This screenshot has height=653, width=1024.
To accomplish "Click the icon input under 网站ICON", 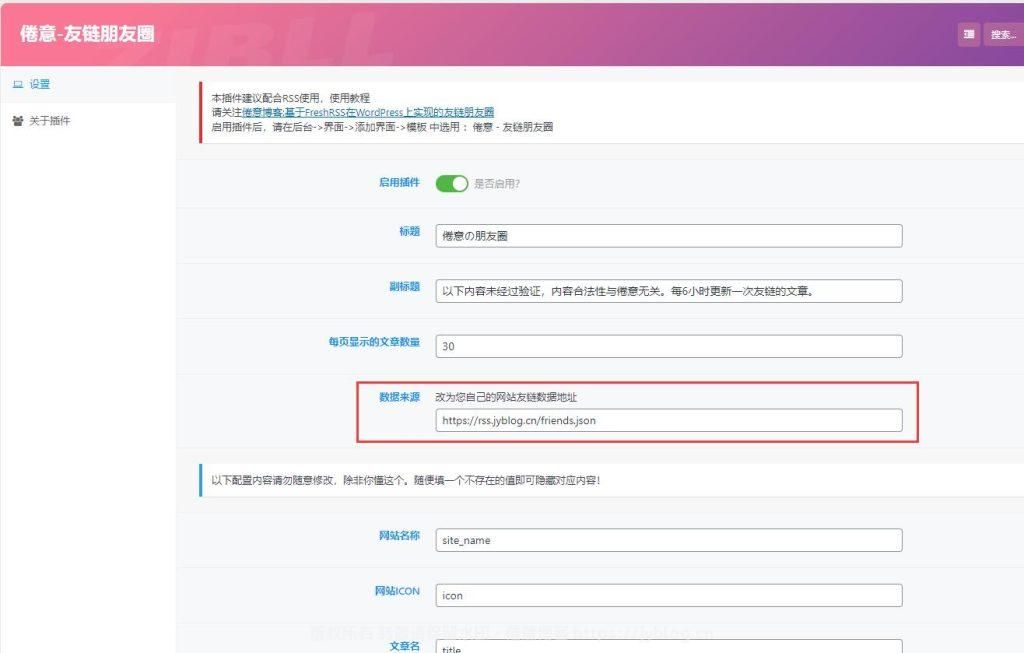I will (x=669, y=594).
